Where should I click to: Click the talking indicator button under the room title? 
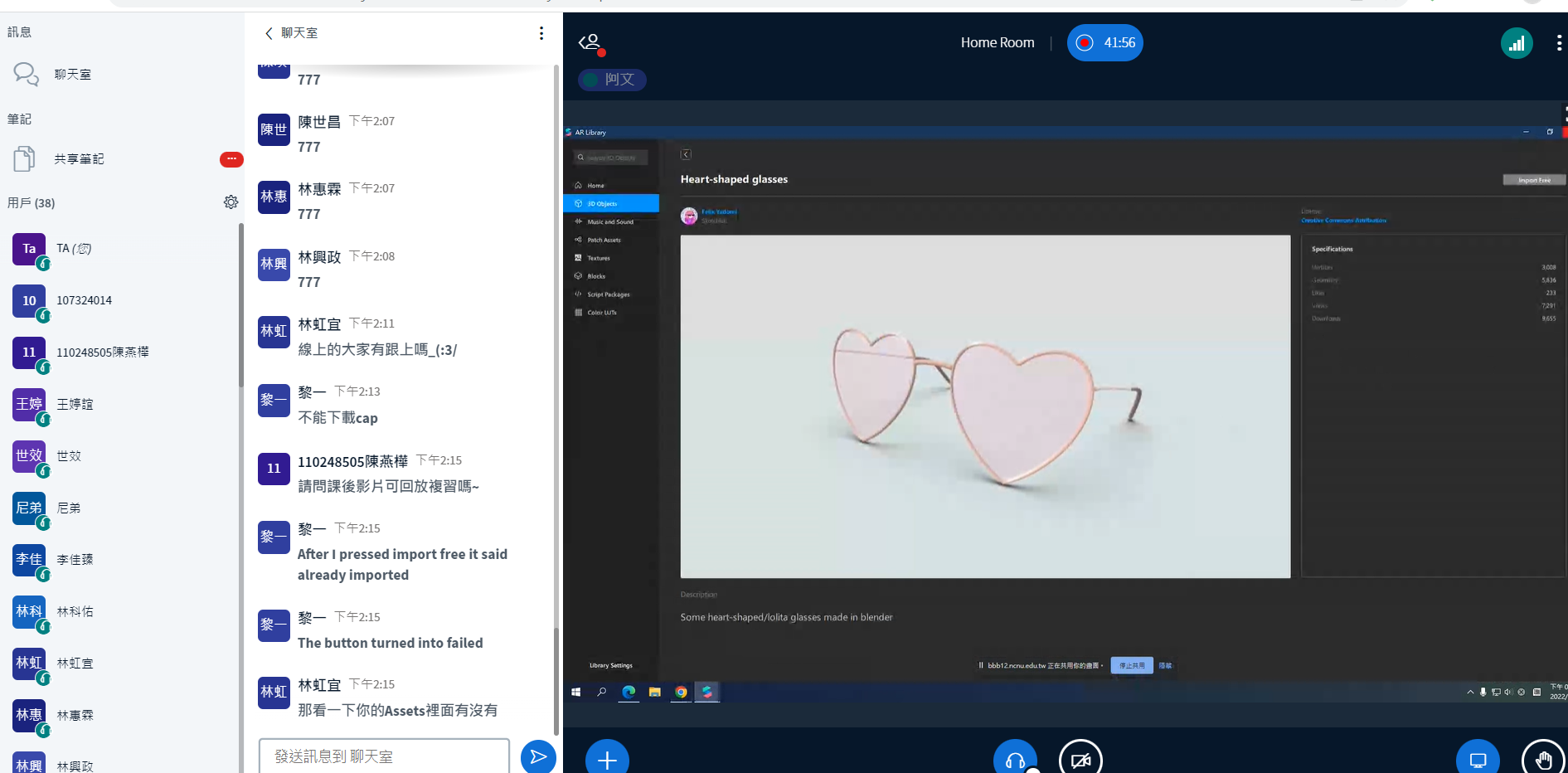612,80
